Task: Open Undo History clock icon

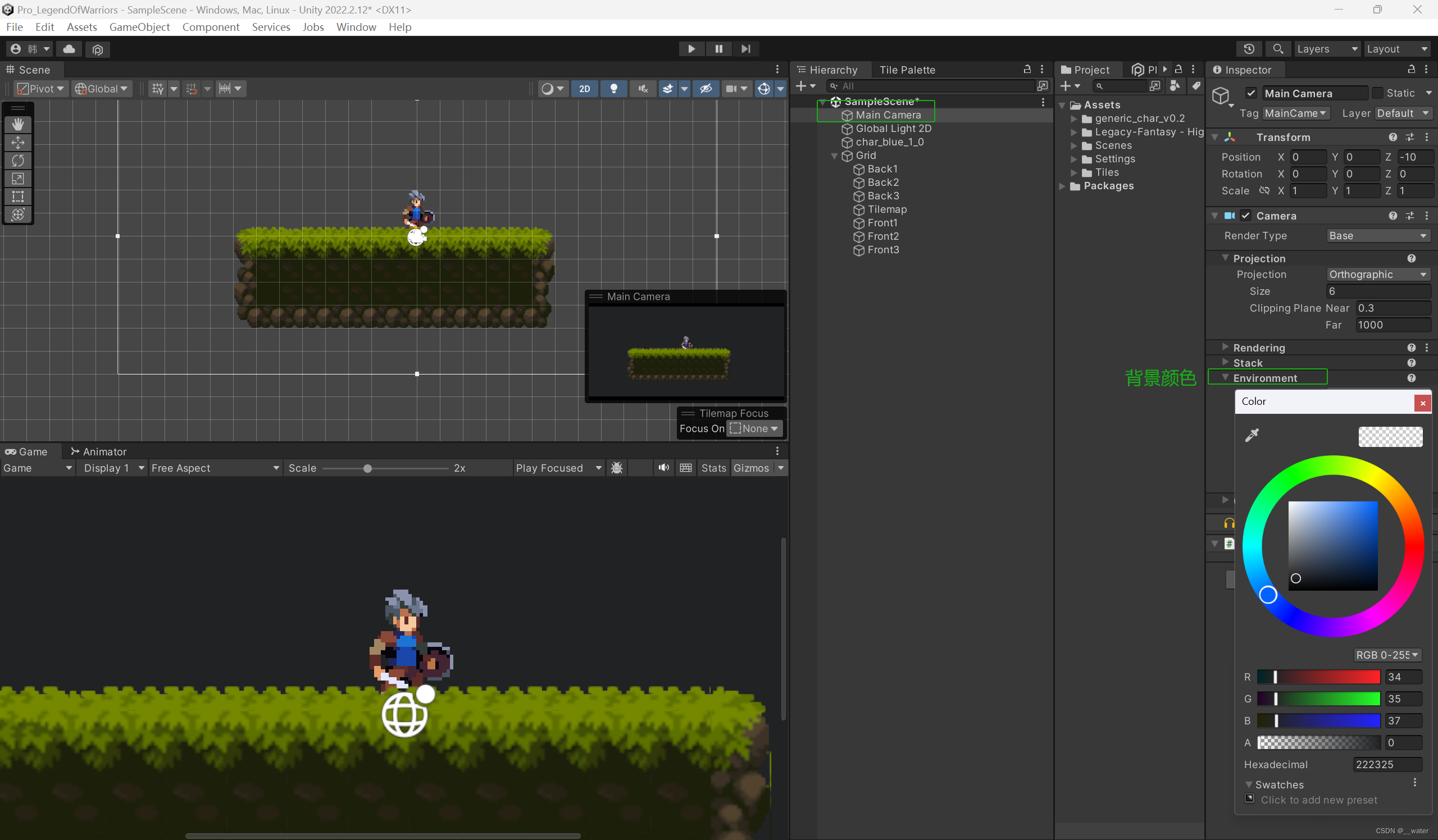Action: (1249, 49)
